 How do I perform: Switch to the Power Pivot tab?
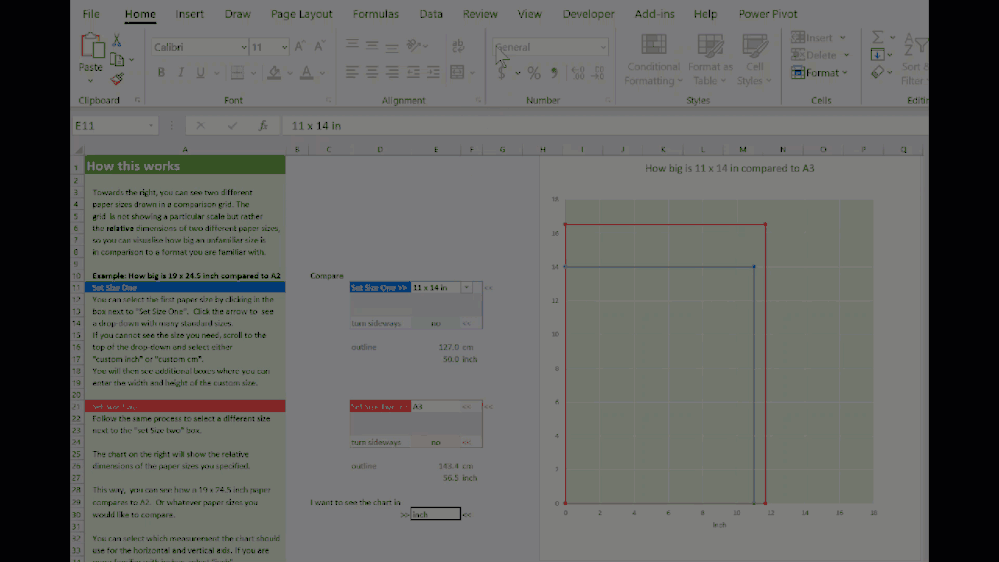(768, 14)
